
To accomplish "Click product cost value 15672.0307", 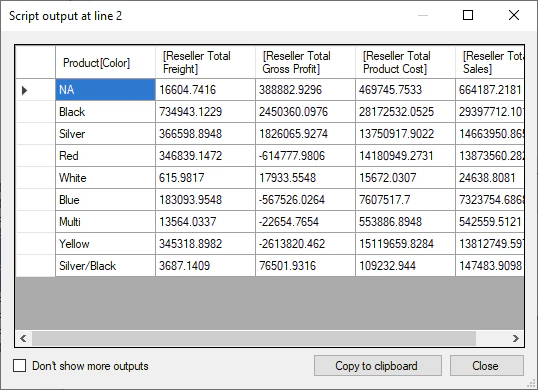I will pos(405,178).
